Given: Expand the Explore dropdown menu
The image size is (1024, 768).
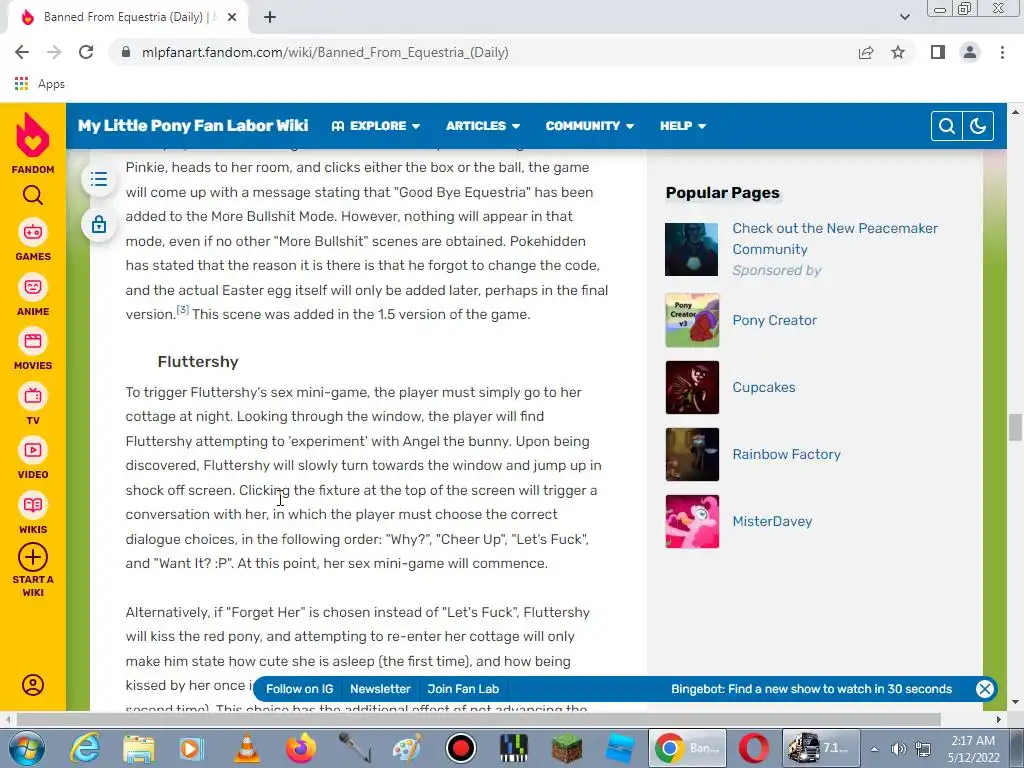Looking at the screenshot, I should coord(376,126).
